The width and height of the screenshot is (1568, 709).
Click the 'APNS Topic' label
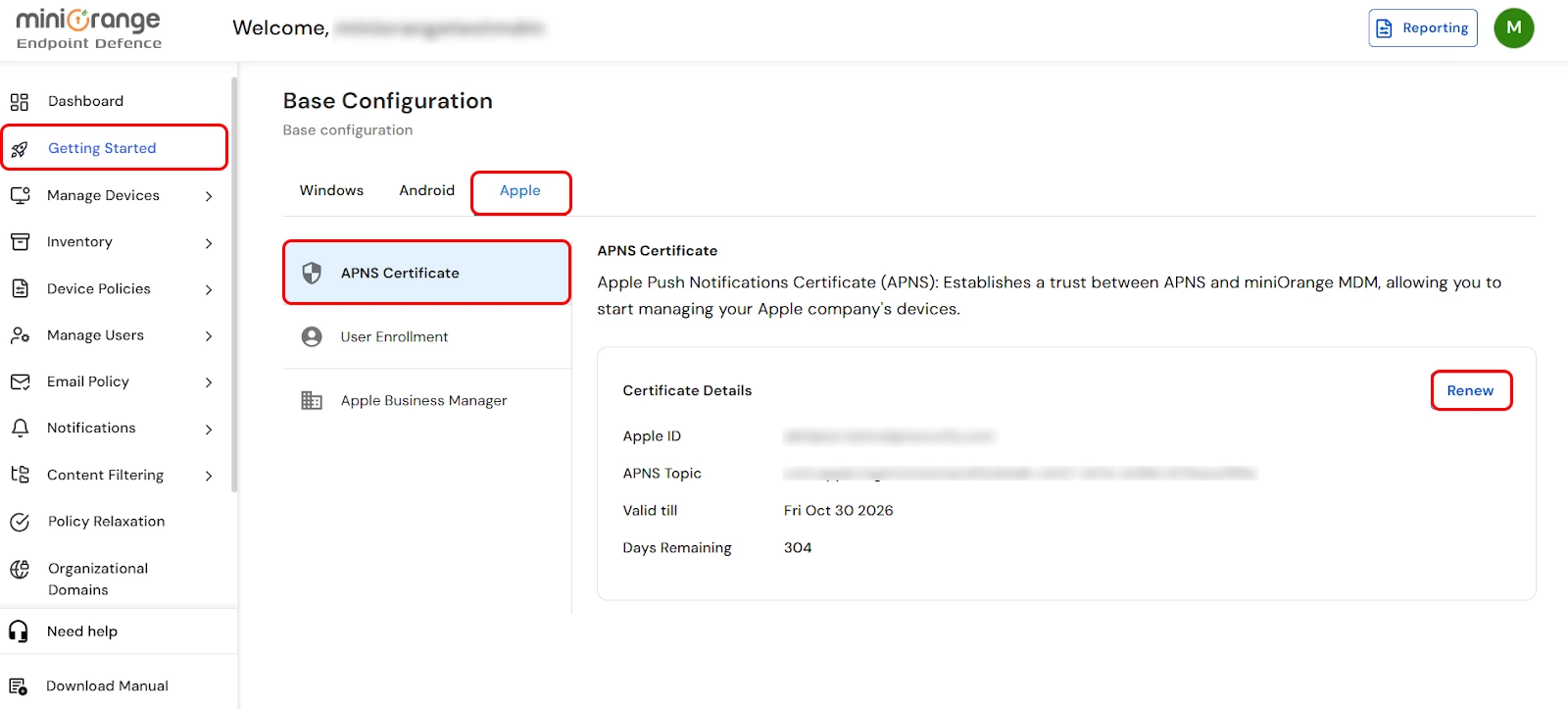click(x=661, y=474)
